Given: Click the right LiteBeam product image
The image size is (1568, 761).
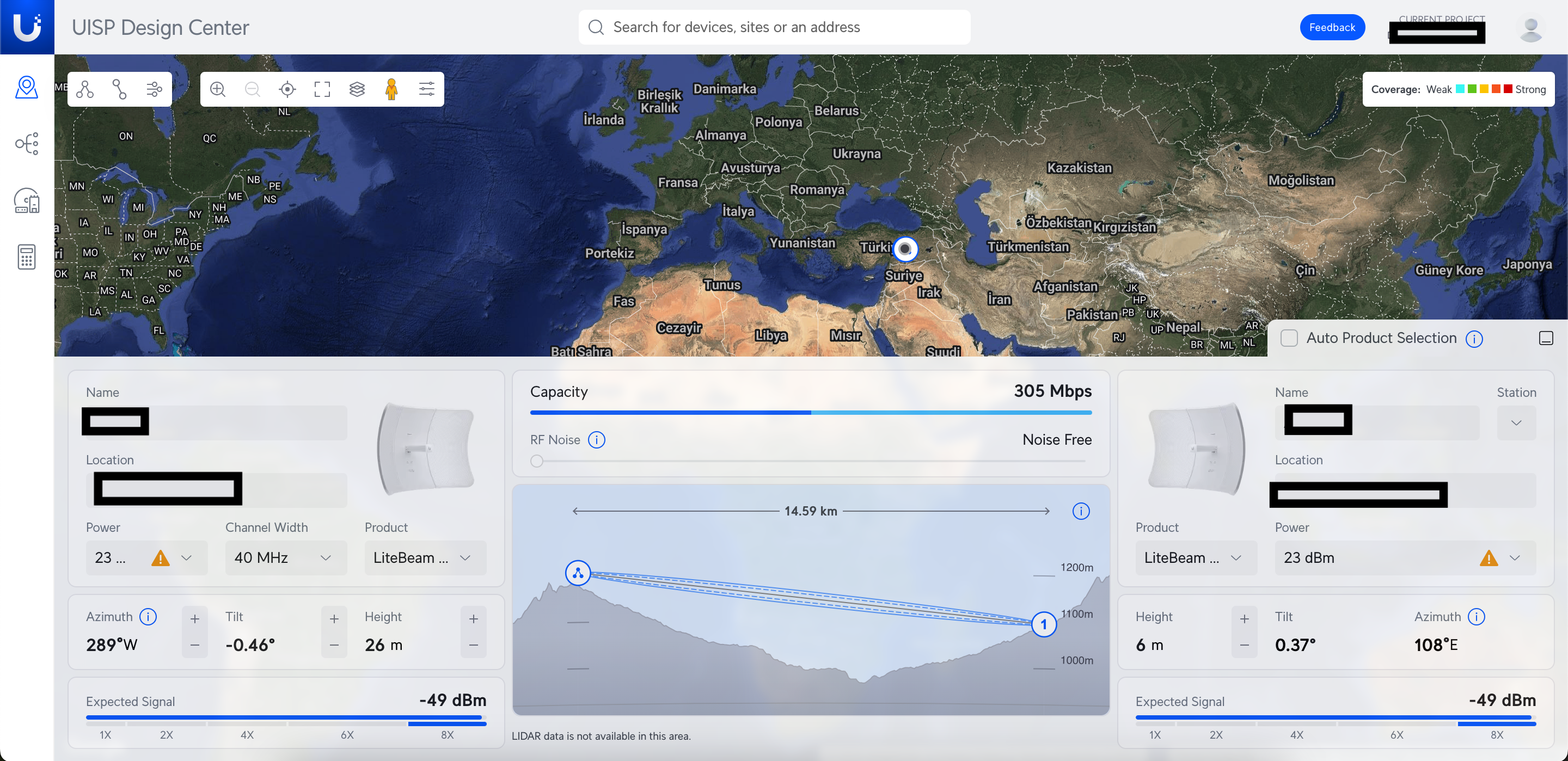Looking at the screenshot, I should click(1196, 449).
